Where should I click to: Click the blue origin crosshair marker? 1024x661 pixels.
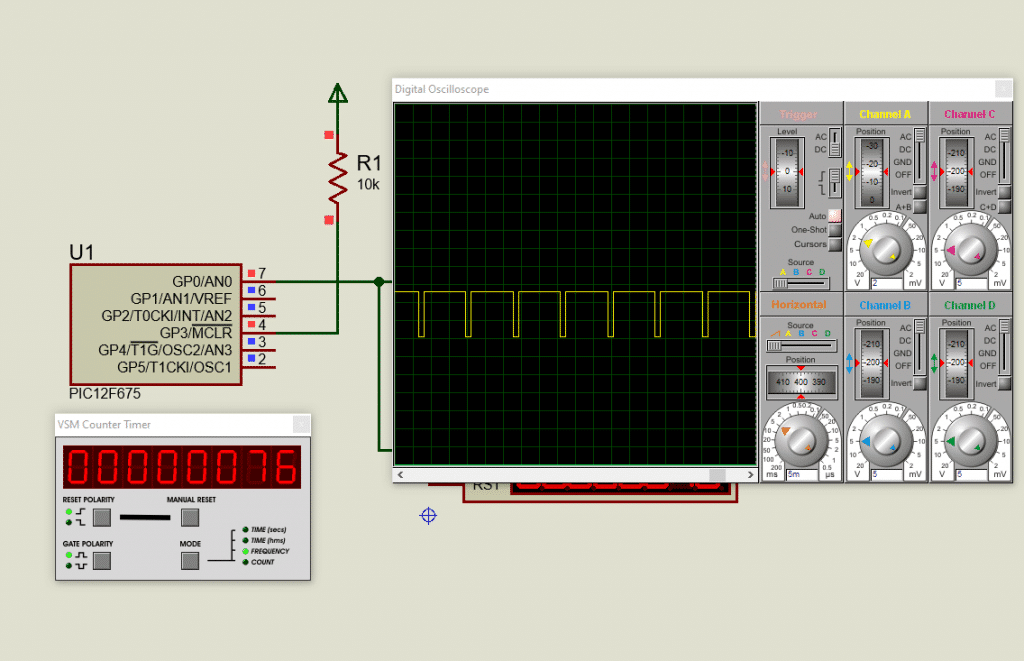click(428, 516)
